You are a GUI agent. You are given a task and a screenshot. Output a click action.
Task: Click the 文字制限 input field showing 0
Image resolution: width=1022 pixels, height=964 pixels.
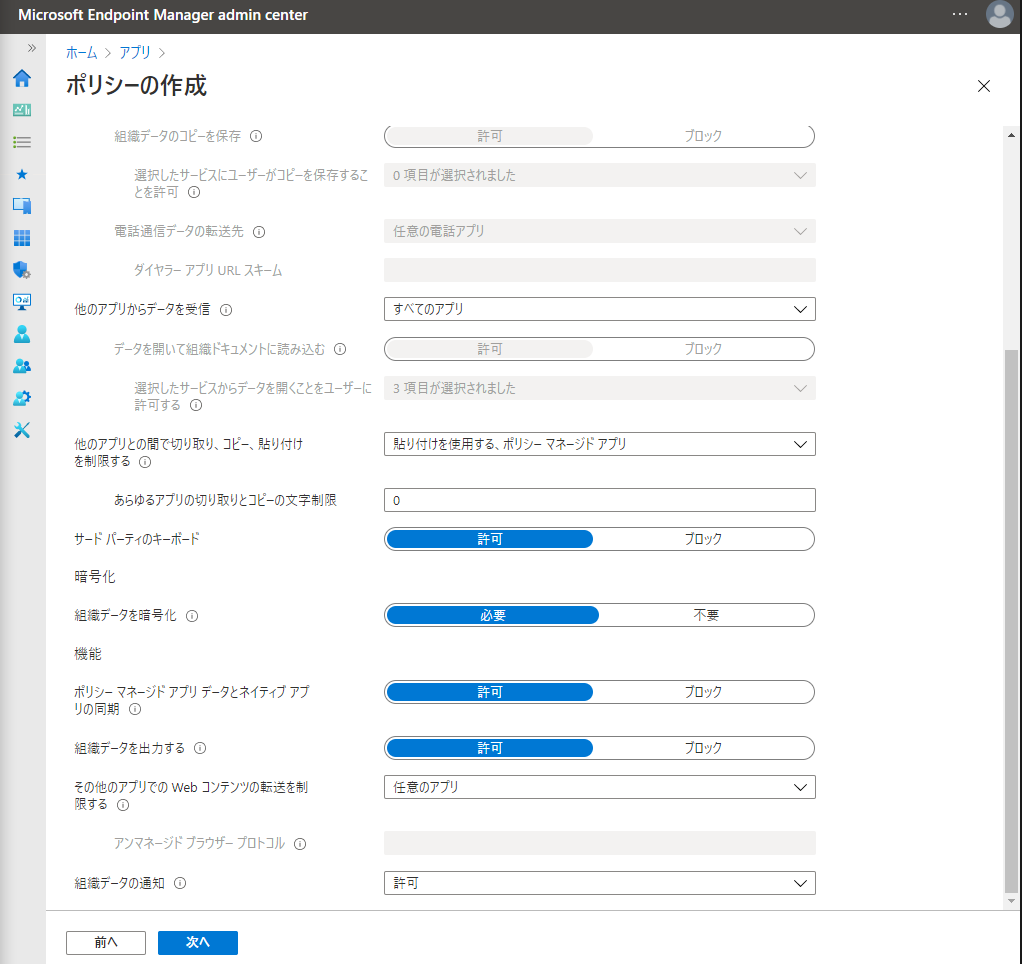pyautogui.click(x=600, y=501)
